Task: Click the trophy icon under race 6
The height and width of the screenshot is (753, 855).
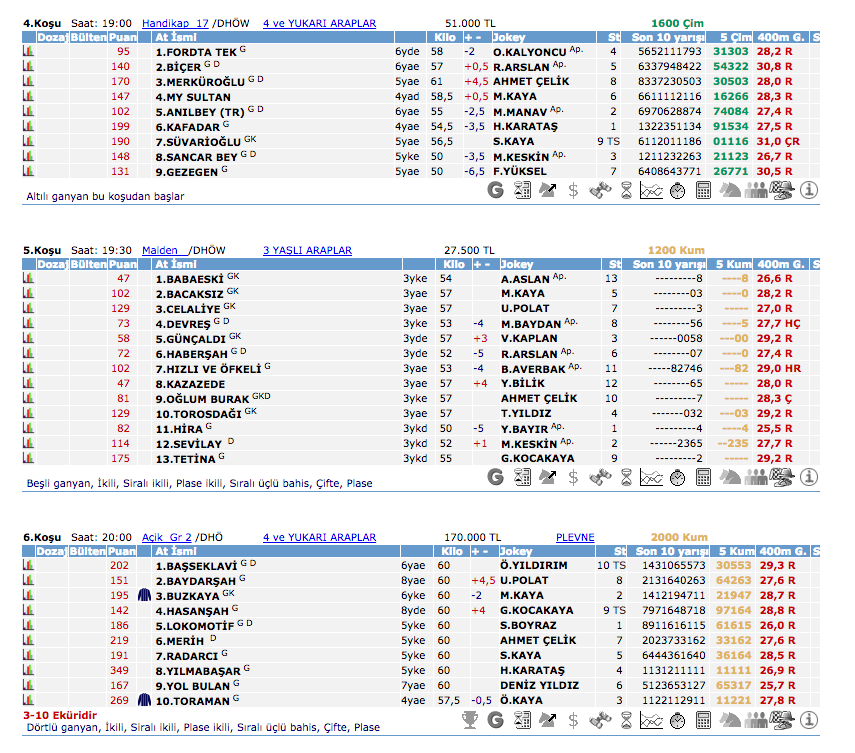Action: [470, 718]
